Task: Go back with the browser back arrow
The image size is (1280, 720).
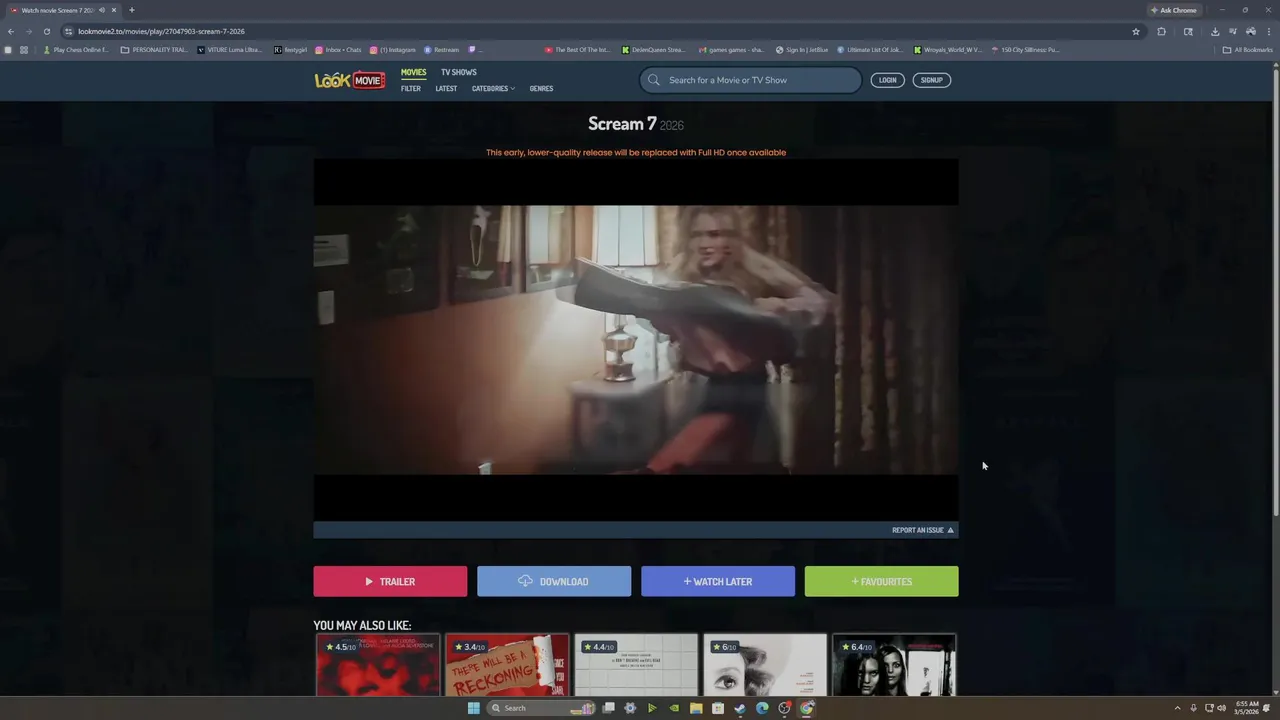Action: (x=11, y=31)
